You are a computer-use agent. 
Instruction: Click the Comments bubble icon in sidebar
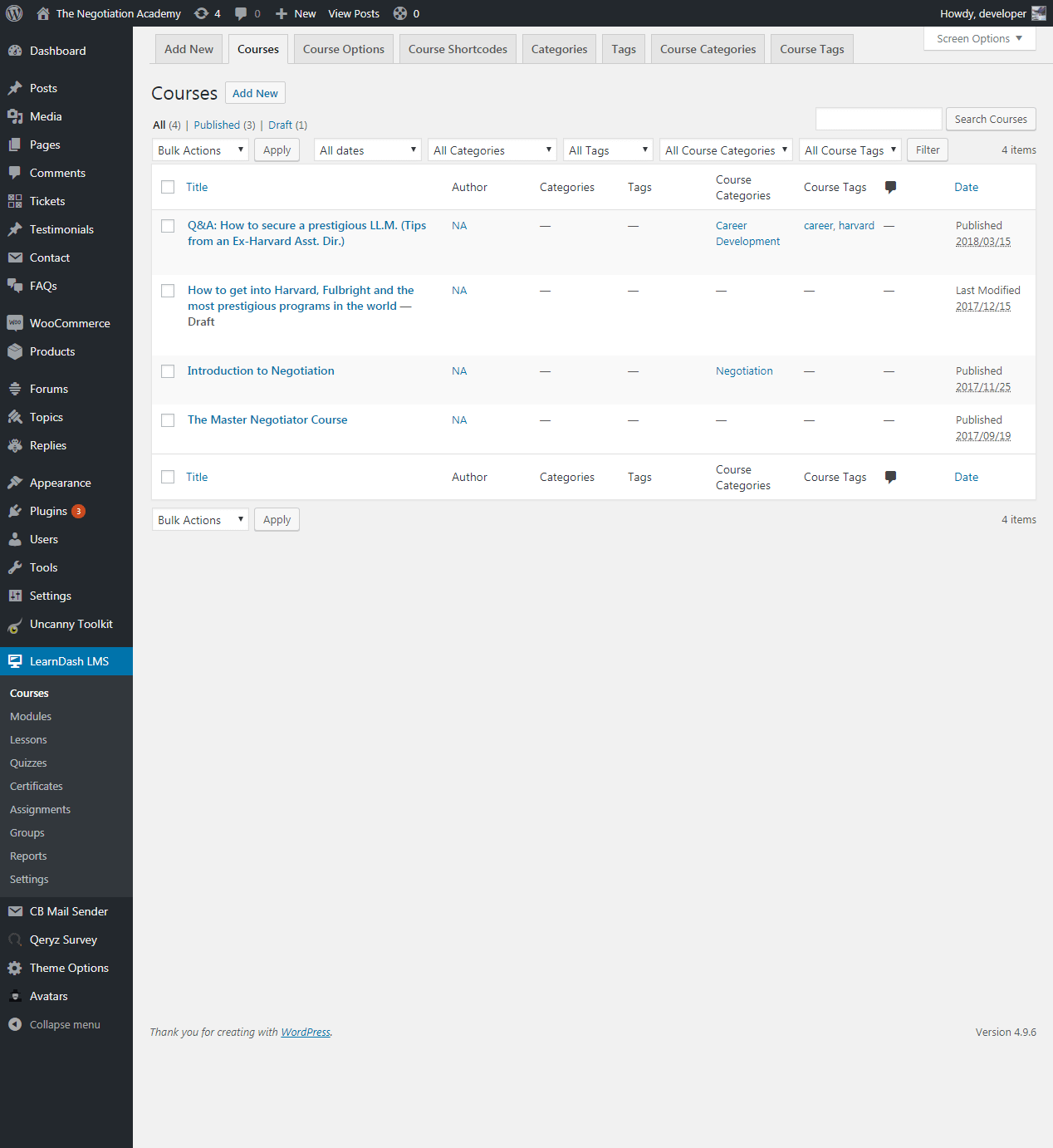pyautogui.click(x=15, y=173)
